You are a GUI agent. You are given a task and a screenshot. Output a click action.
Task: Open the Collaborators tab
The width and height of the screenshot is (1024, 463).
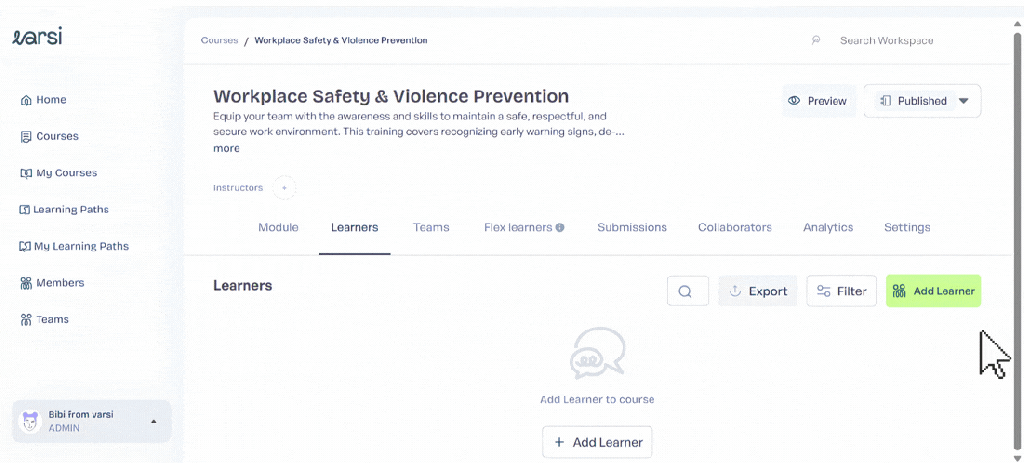click(x=735, y=227)
